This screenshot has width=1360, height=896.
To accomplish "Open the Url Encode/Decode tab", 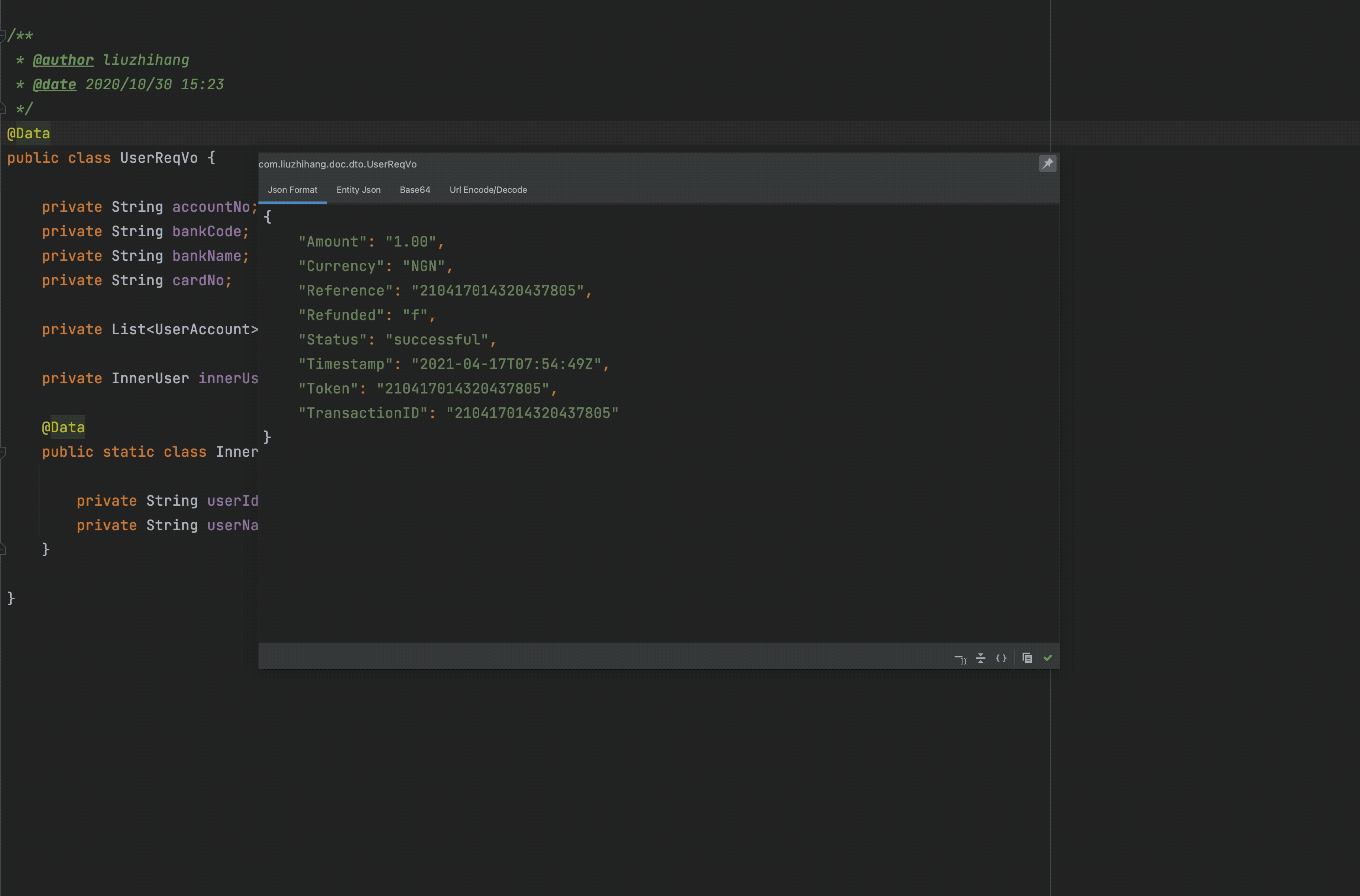I will pos(488,190).
